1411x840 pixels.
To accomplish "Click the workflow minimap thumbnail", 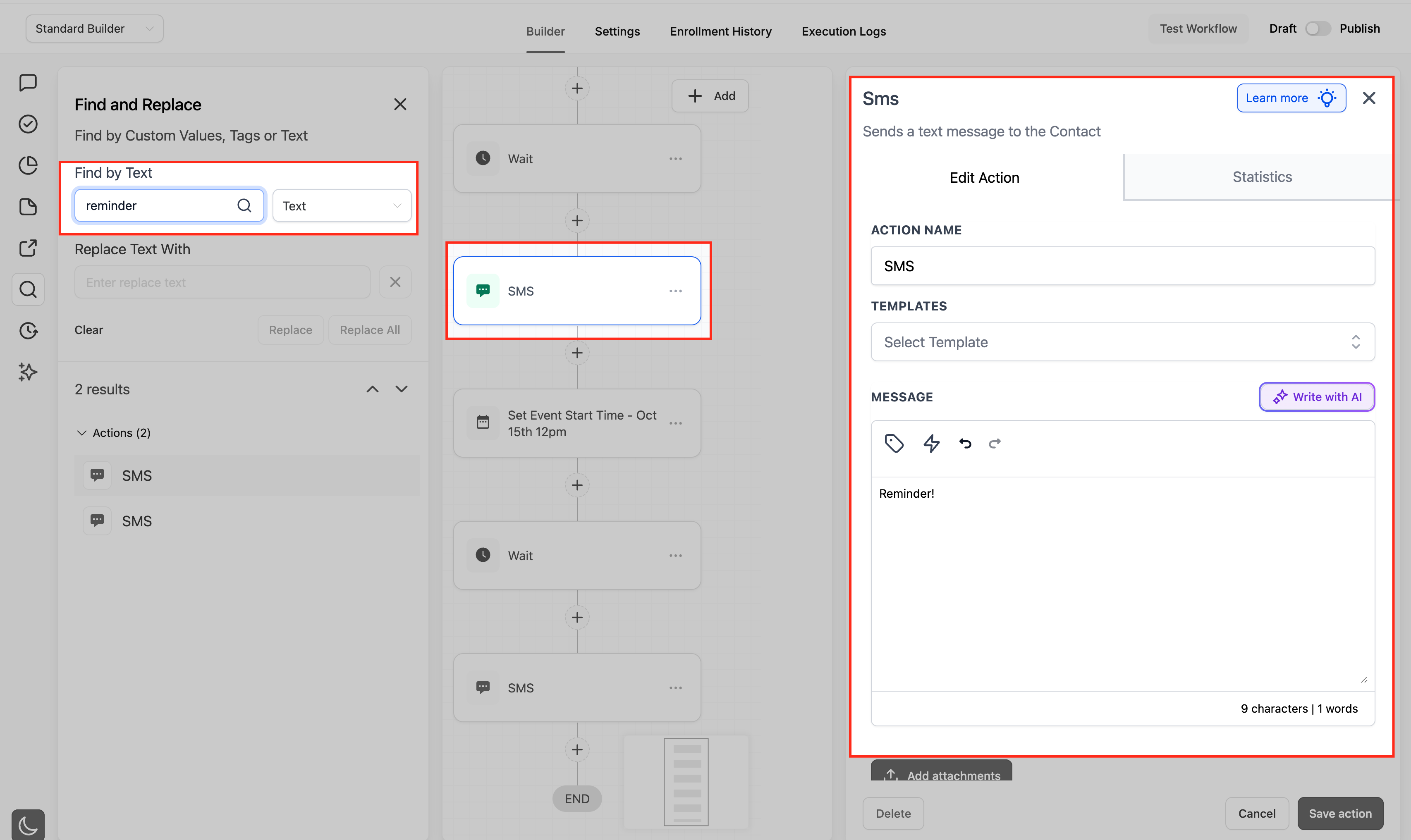I will coord(686,781).
